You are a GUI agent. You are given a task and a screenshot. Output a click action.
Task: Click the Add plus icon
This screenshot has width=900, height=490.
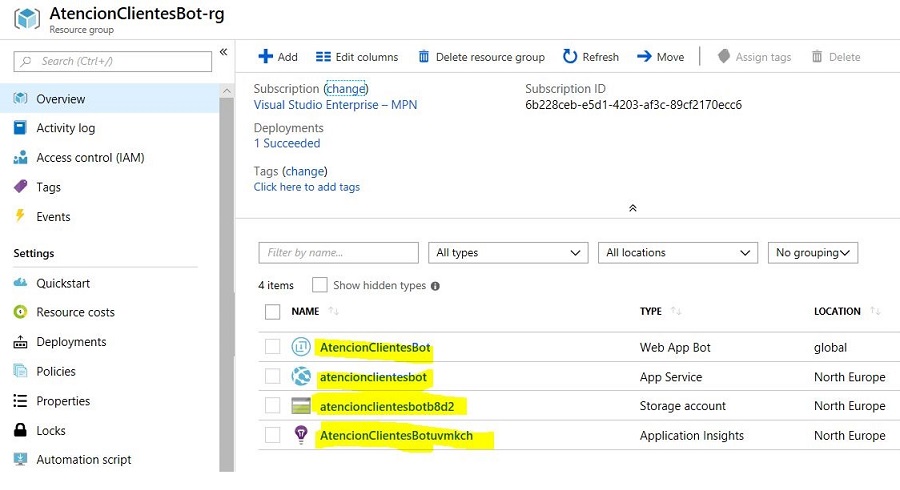265,56
